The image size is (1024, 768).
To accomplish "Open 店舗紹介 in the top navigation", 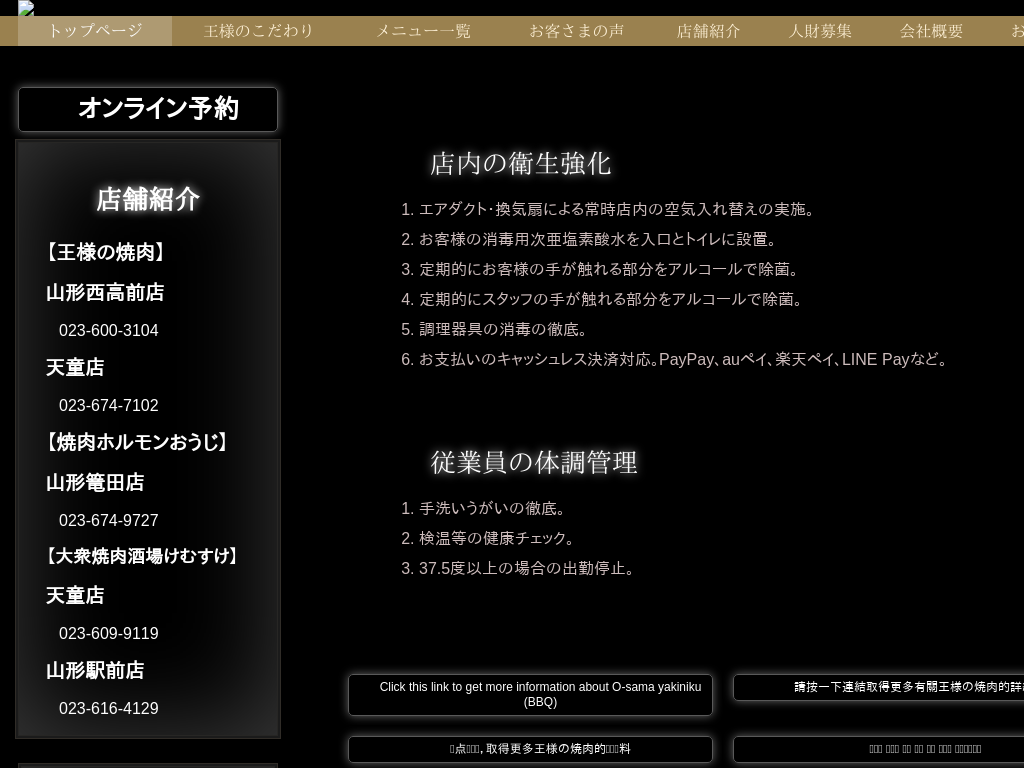I will pyautogui.click(x=708, y=31).
